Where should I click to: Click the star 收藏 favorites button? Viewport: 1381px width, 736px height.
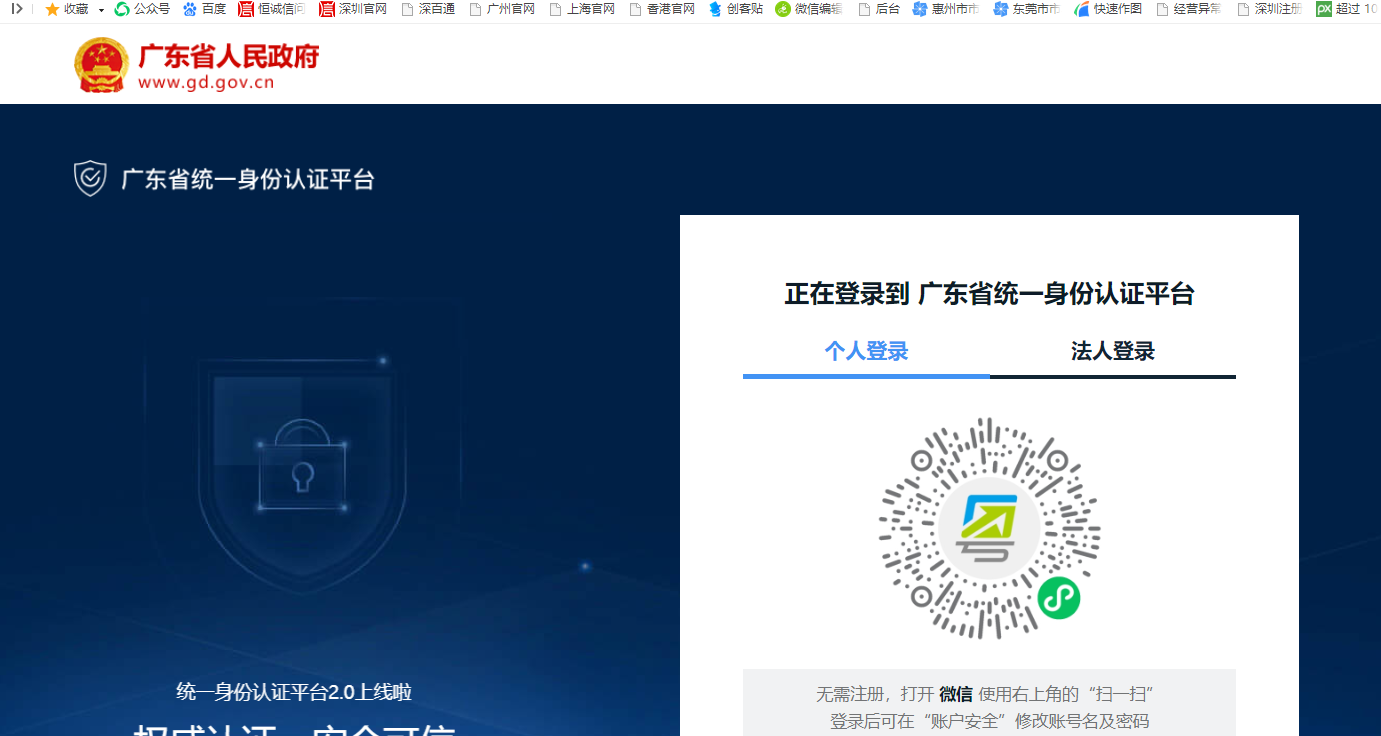pos(66,9)
